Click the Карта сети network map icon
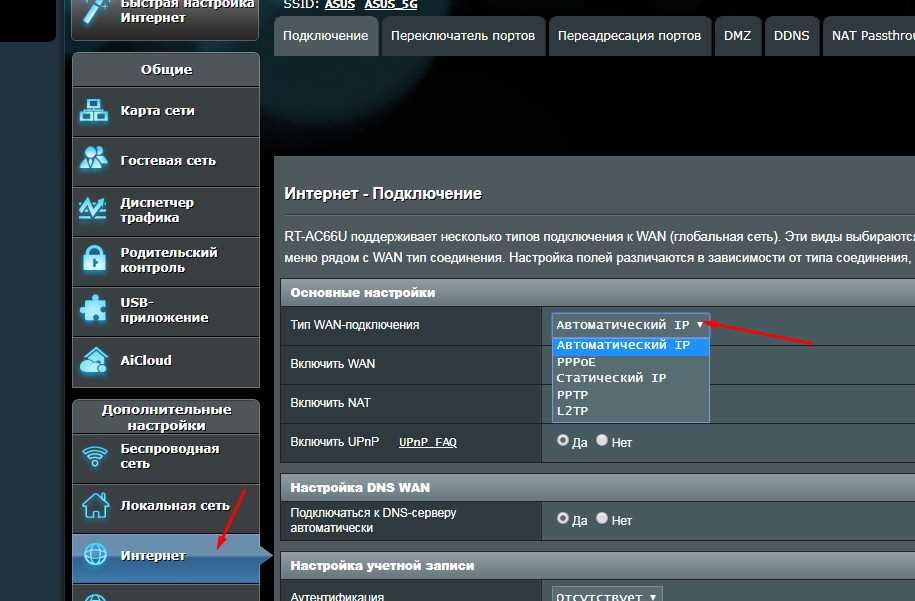 (x=94, y=110)
